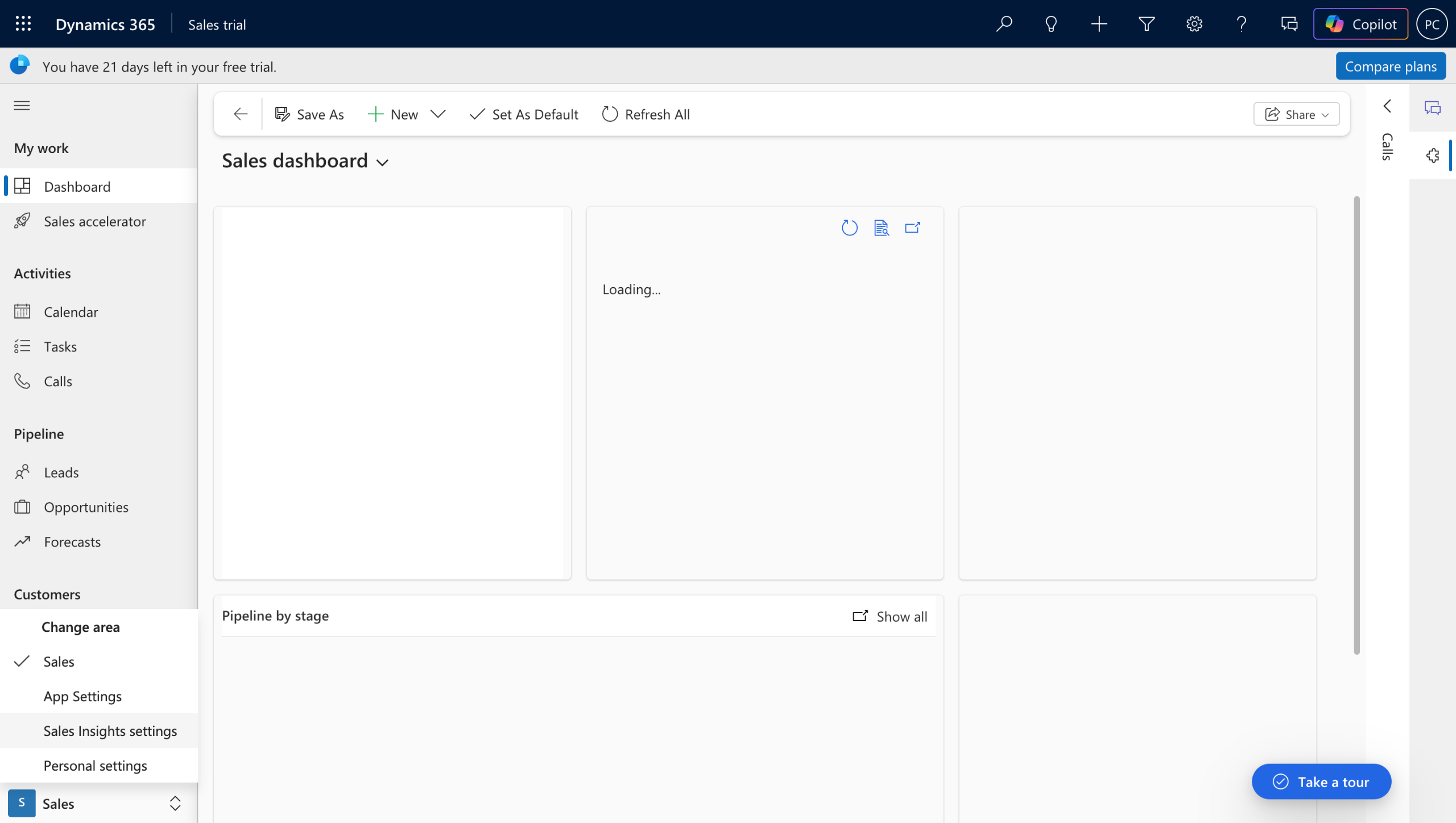Select the checked Sales area
Screen dimensions: 1456x823
point(59,661)
